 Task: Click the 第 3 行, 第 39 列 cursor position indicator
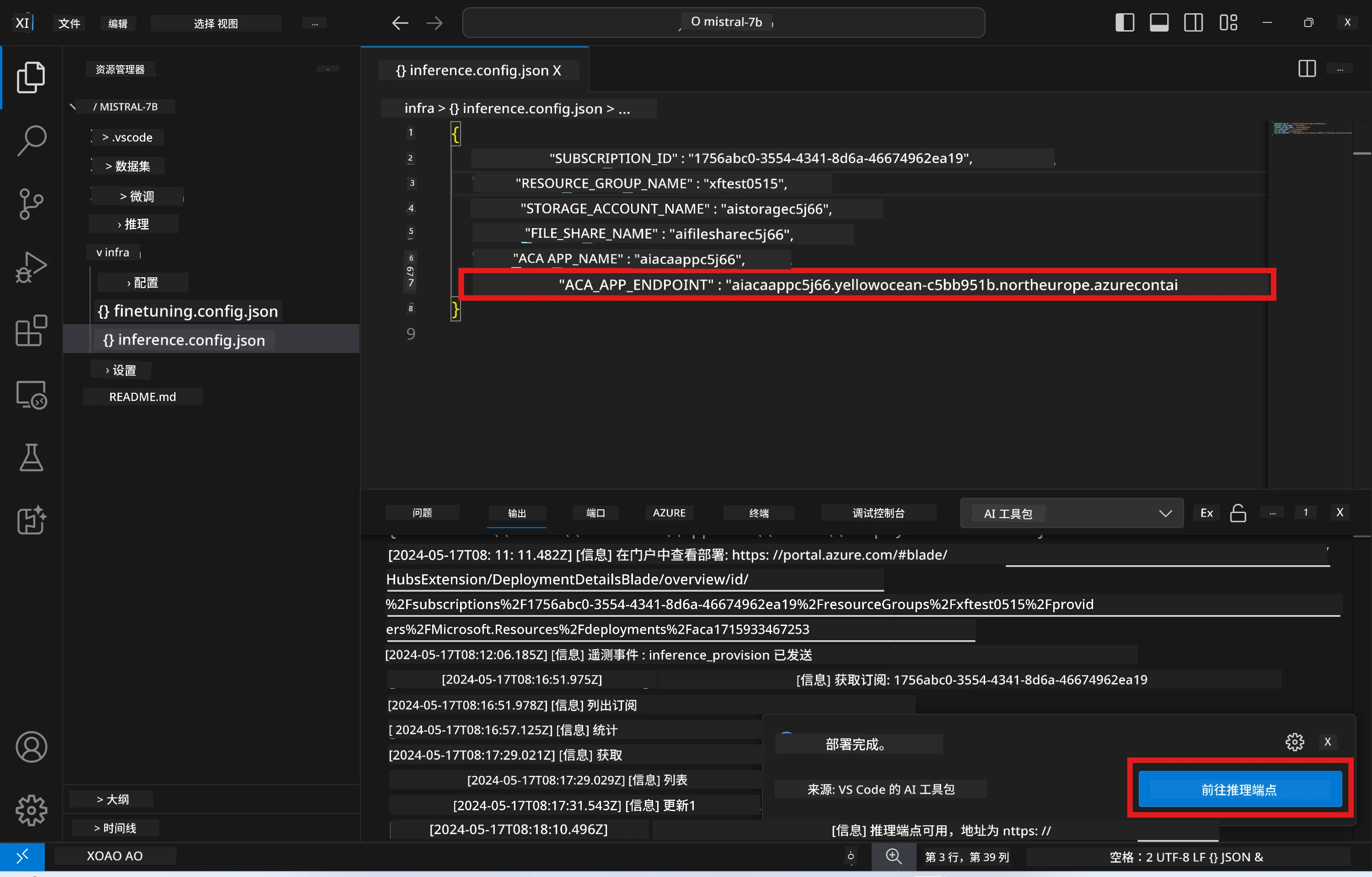tap(967, 857)
